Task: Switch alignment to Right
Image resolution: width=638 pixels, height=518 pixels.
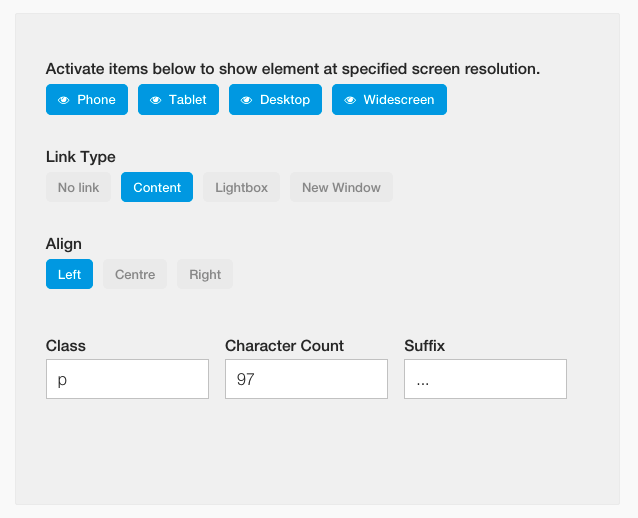Action: 205,274
